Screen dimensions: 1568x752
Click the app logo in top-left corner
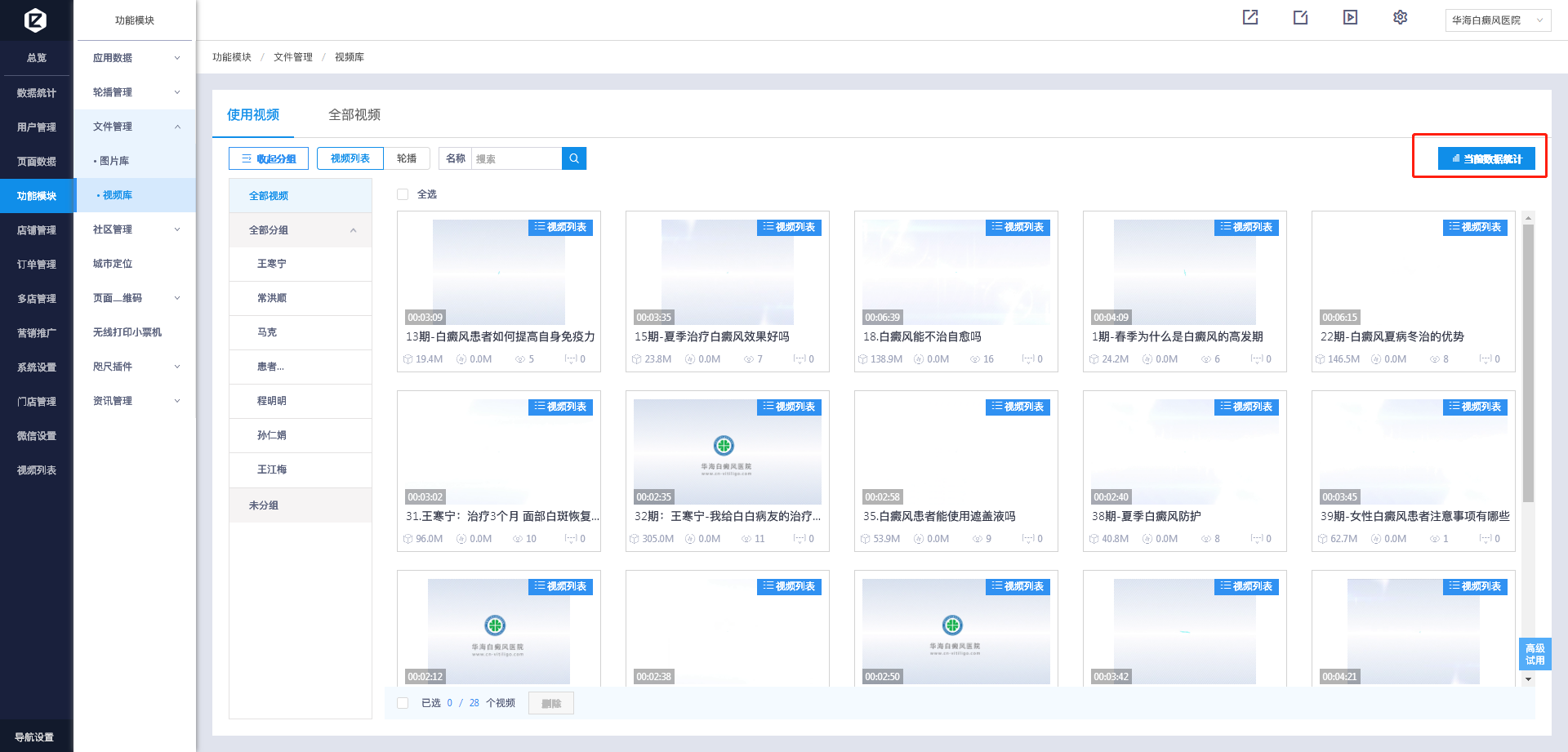pyautogui.click(x=36, y=20)
